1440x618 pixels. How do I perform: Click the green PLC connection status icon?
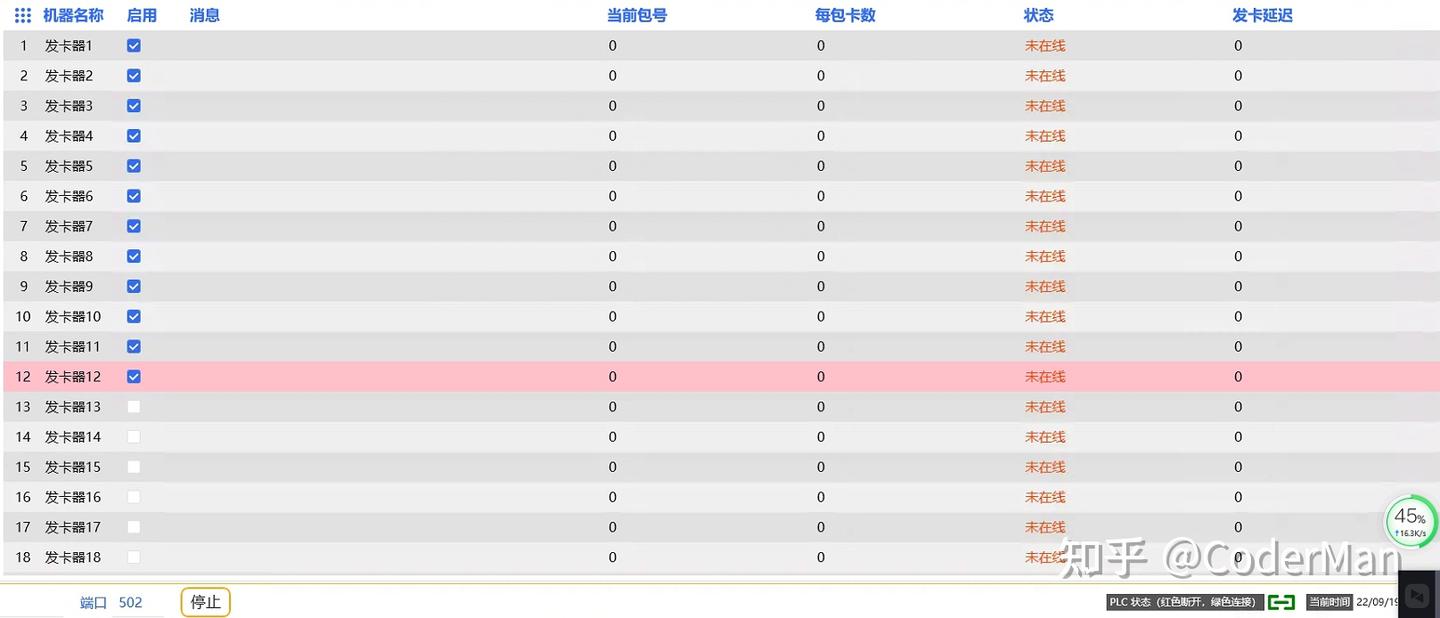click(1281, 602)
